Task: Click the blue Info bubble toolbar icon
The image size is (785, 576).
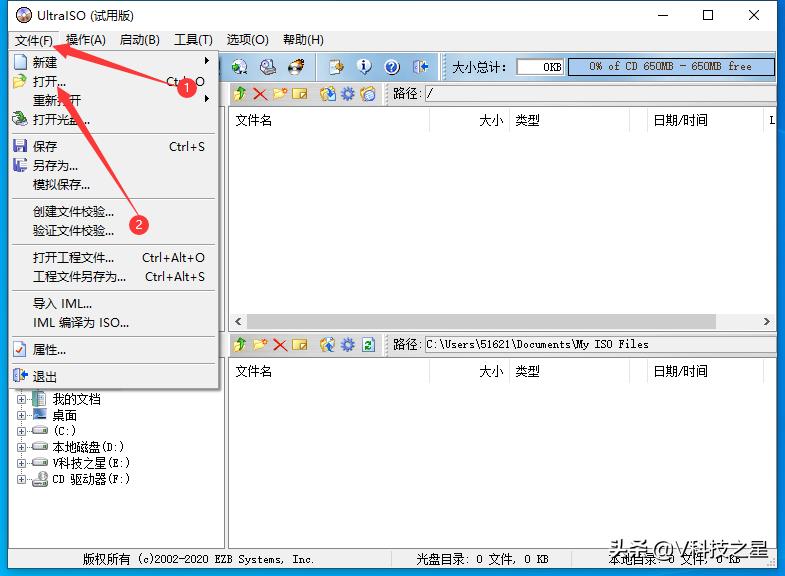Action: (364, 67)
